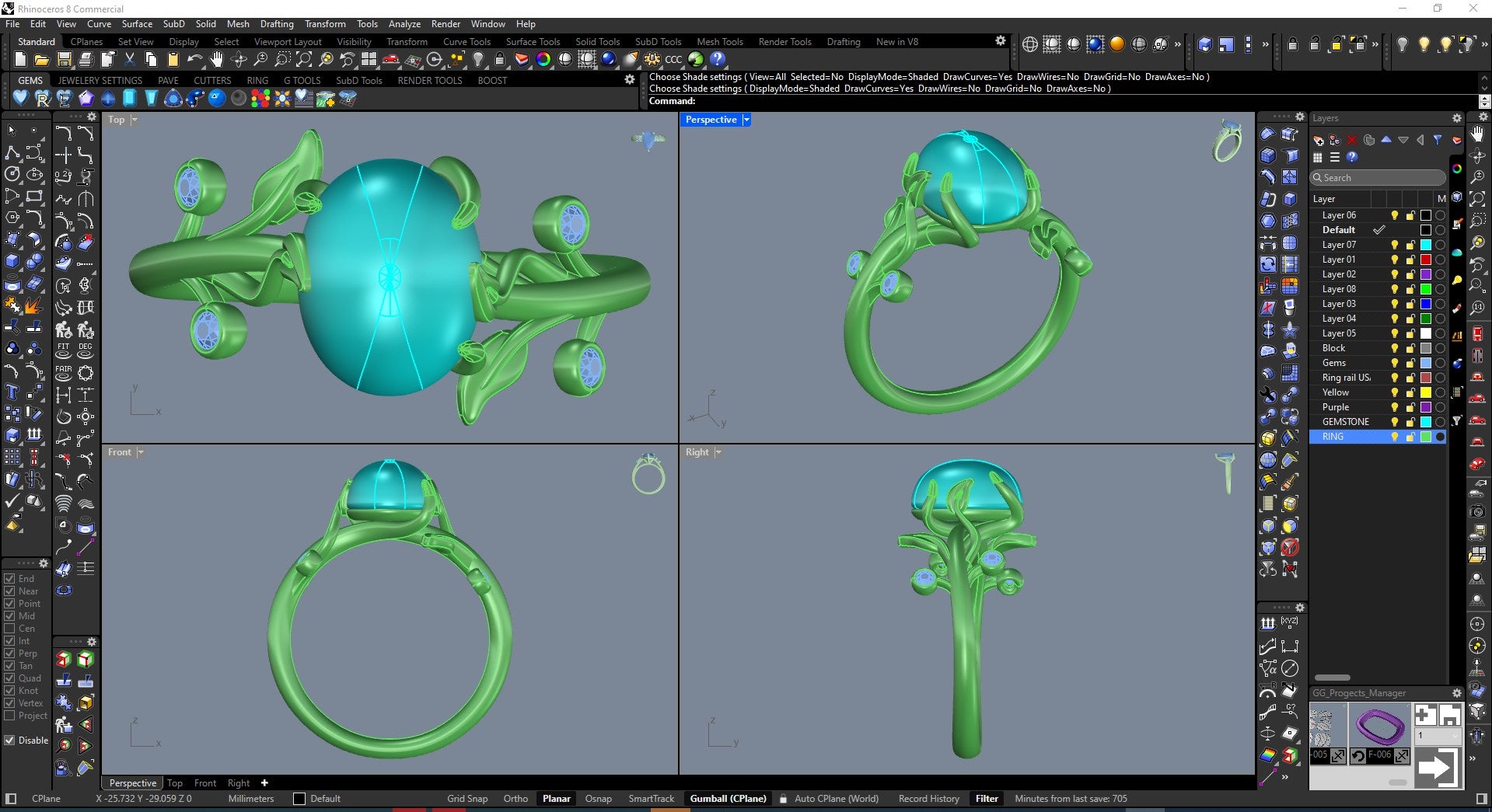The image size is (1492, 812).
Task: Click the blue help question mark in Layers panel
Action: (1352, 157)
